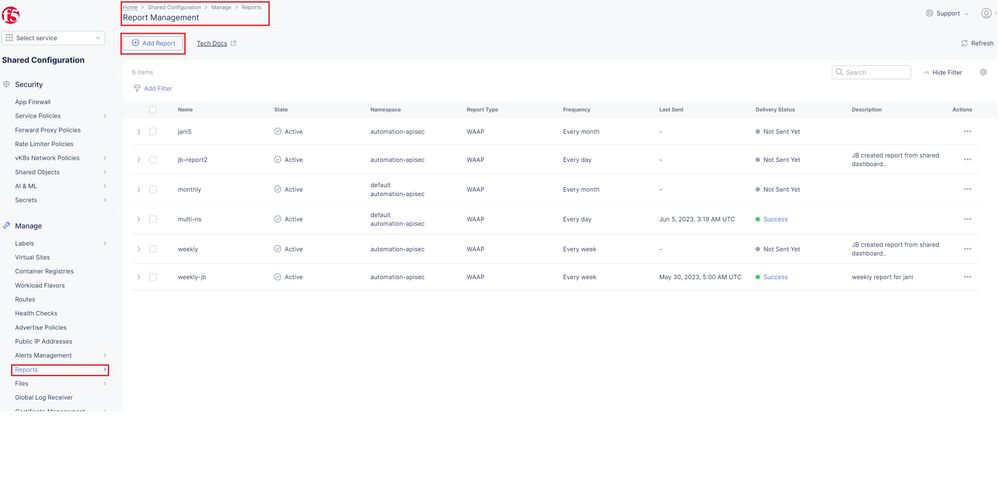Sort by the Name column header
The height and width of the screenshot is (491, 999).
tap(185, 110)
